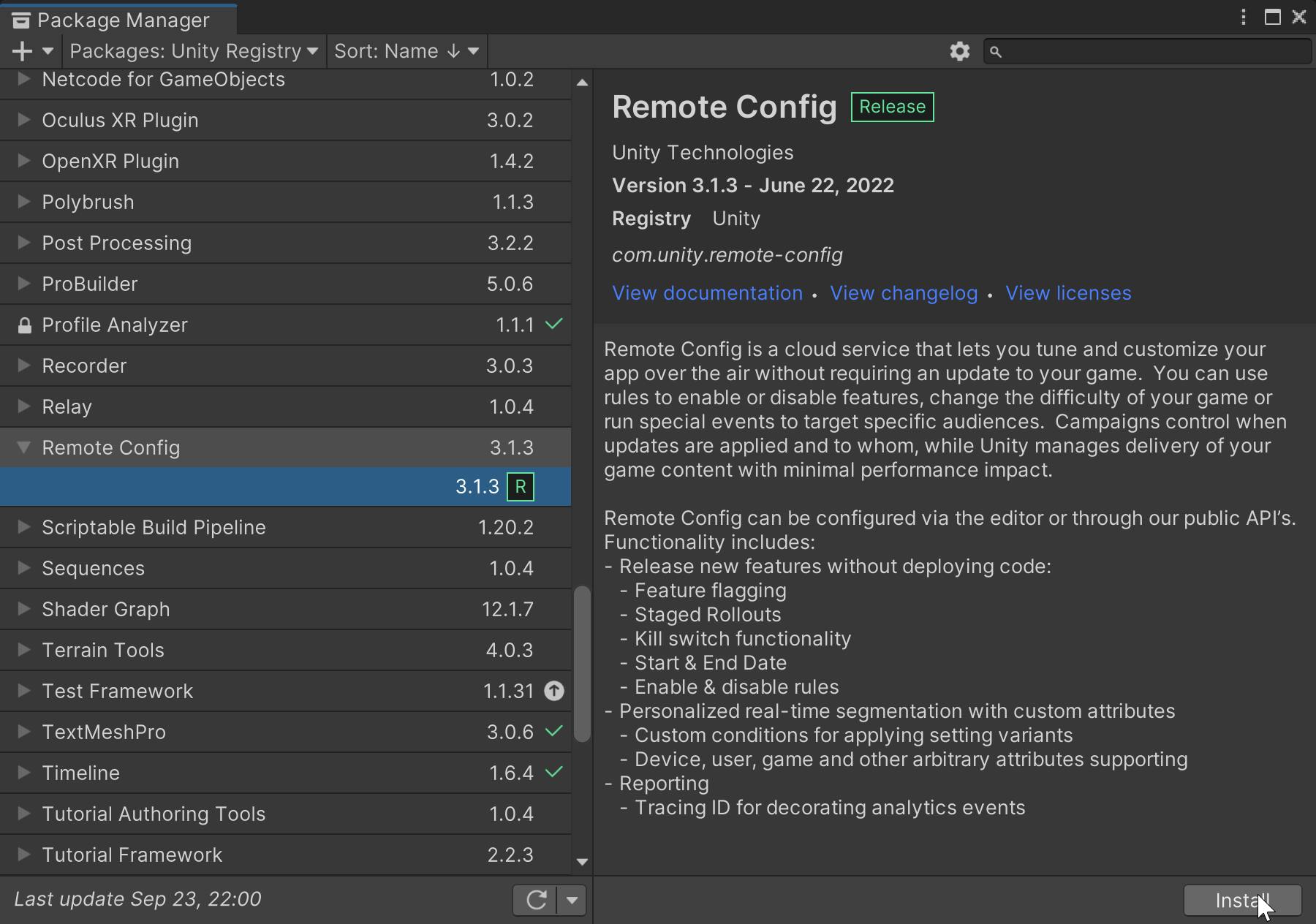Expand Shader Graph versions

pos(23,608)
